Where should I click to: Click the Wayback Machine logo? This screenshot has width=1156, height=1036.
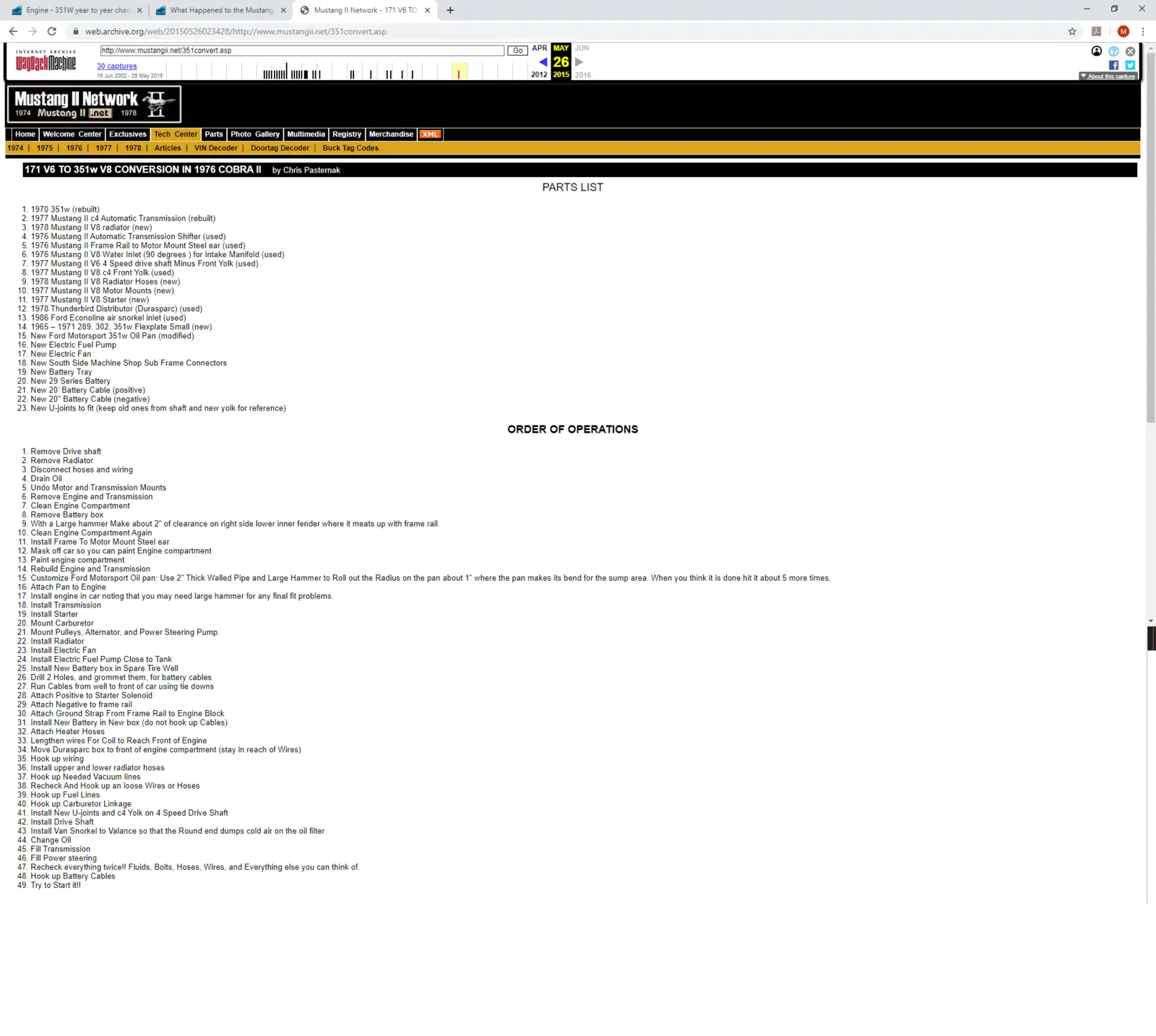pyautogui.click(x=46, y=61)
